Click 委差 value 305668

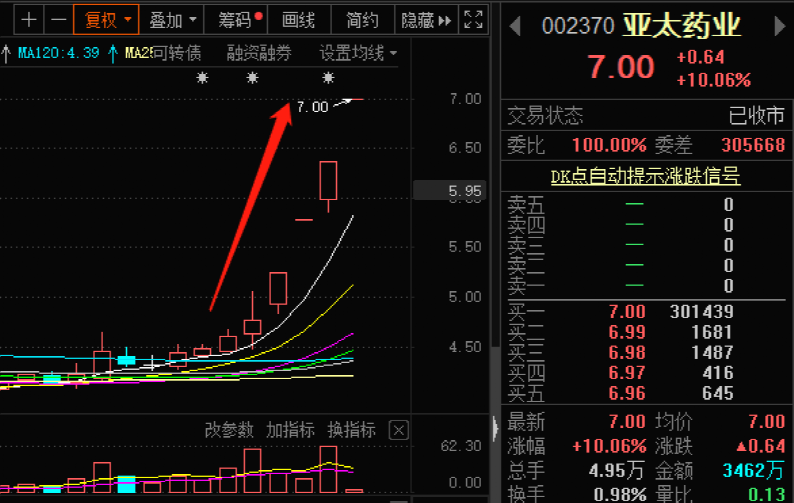(753, 145)
